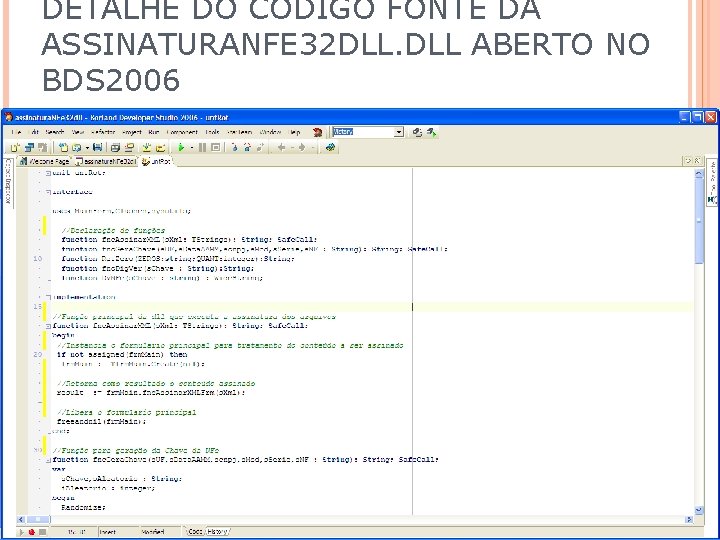Click the Insert mode status bar cell
The height and width of the screenshot is (540, 720).
point(117,532)
